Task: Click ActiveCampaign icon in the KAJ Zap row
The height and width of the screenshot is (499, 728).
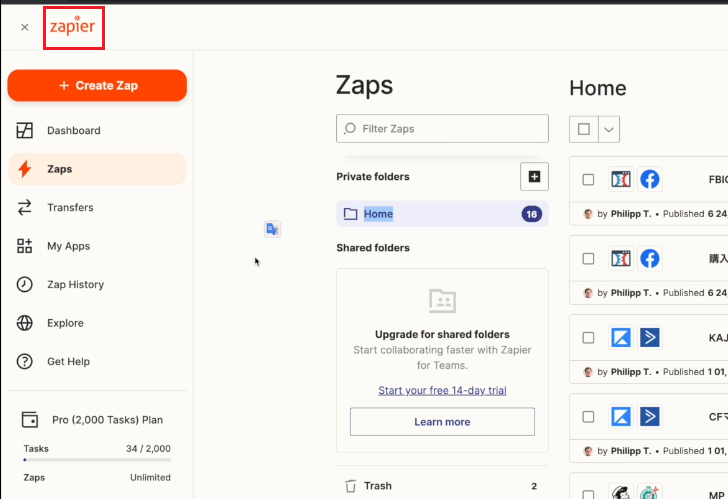Action: [650, 337]
